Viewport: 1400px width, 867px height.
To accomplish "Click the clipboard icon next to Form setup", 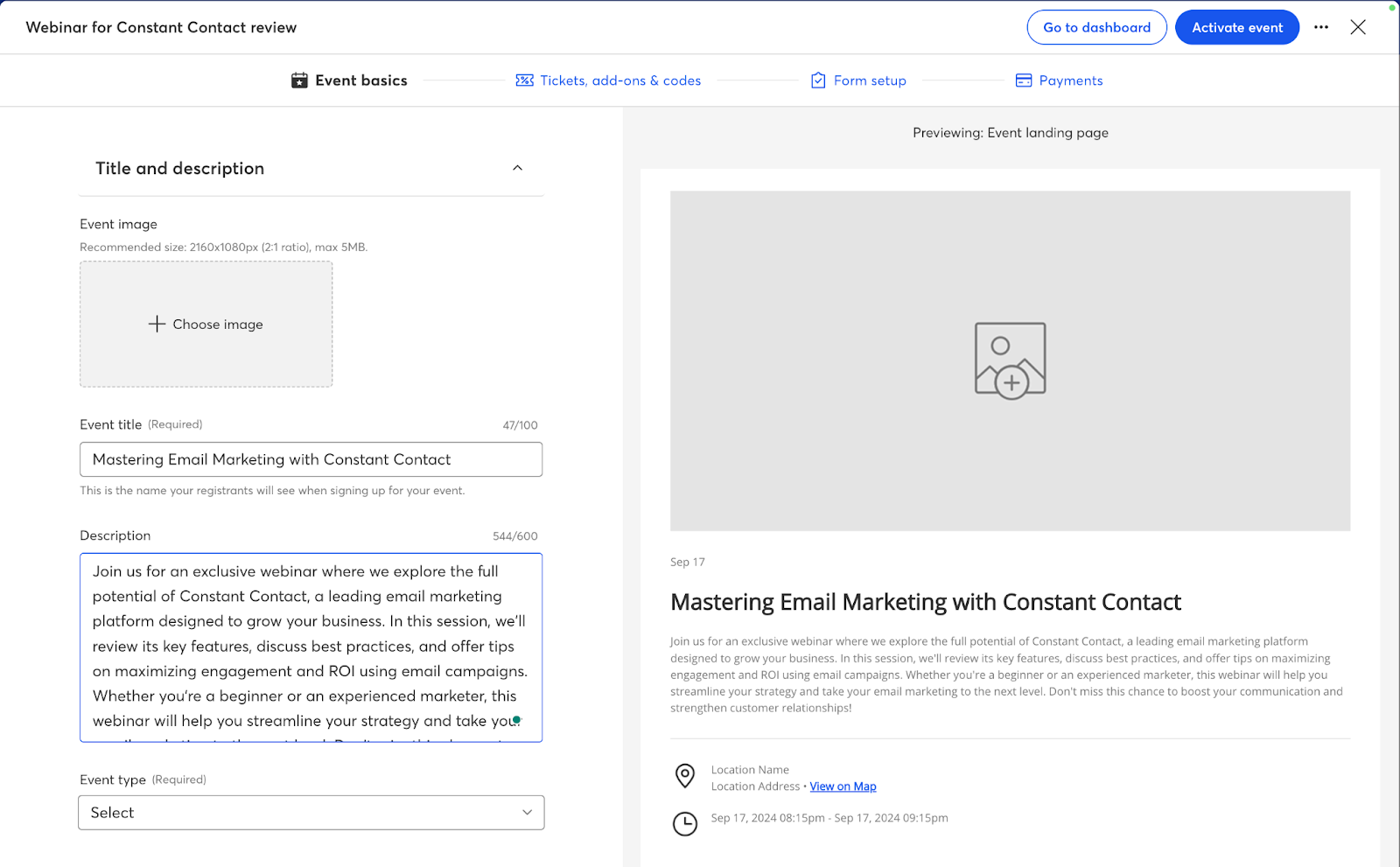I will 817,80.
